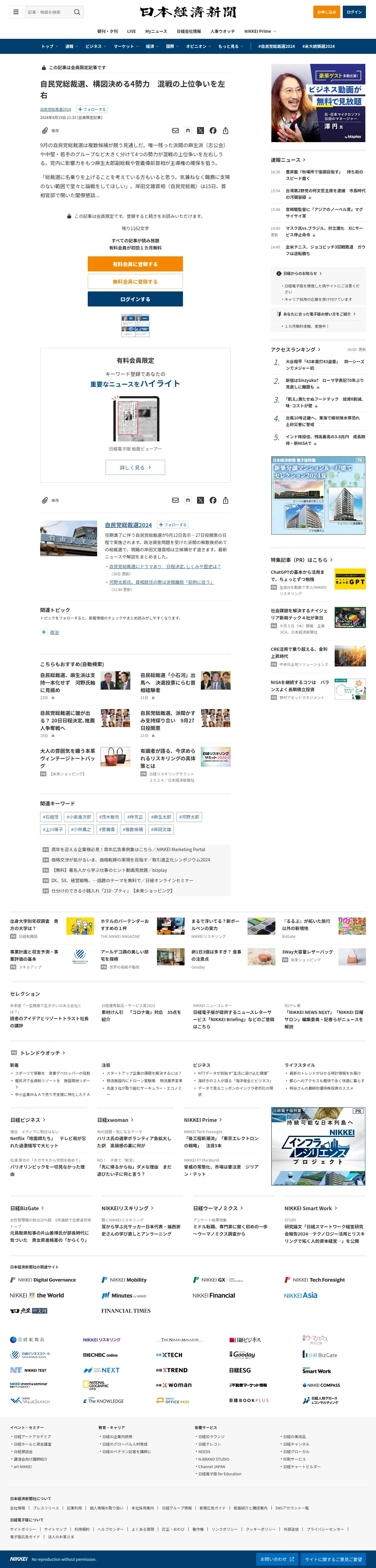The image size is (376, 1568).
Task: Expand もっと見る navigation dropdown
Action: click(231, 46)
